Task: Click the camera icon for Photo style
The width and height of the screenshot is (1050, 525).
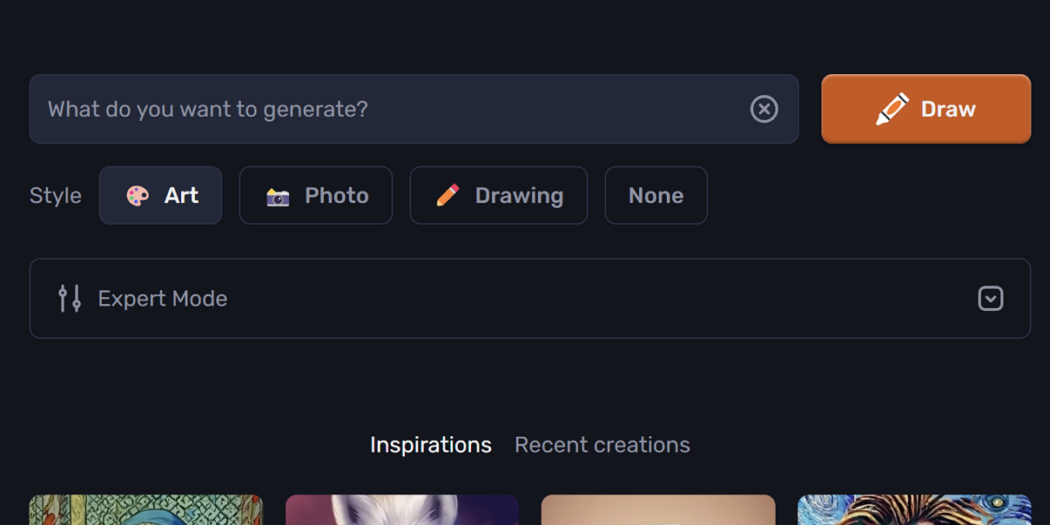Action: [x=278, y=196]
